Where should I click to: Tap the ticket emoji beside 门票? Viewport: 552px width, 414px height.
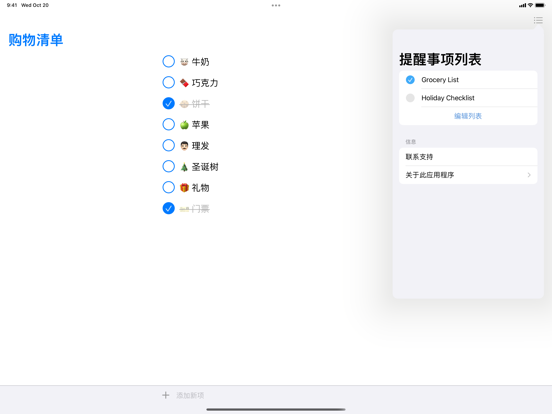coord(184,209)
